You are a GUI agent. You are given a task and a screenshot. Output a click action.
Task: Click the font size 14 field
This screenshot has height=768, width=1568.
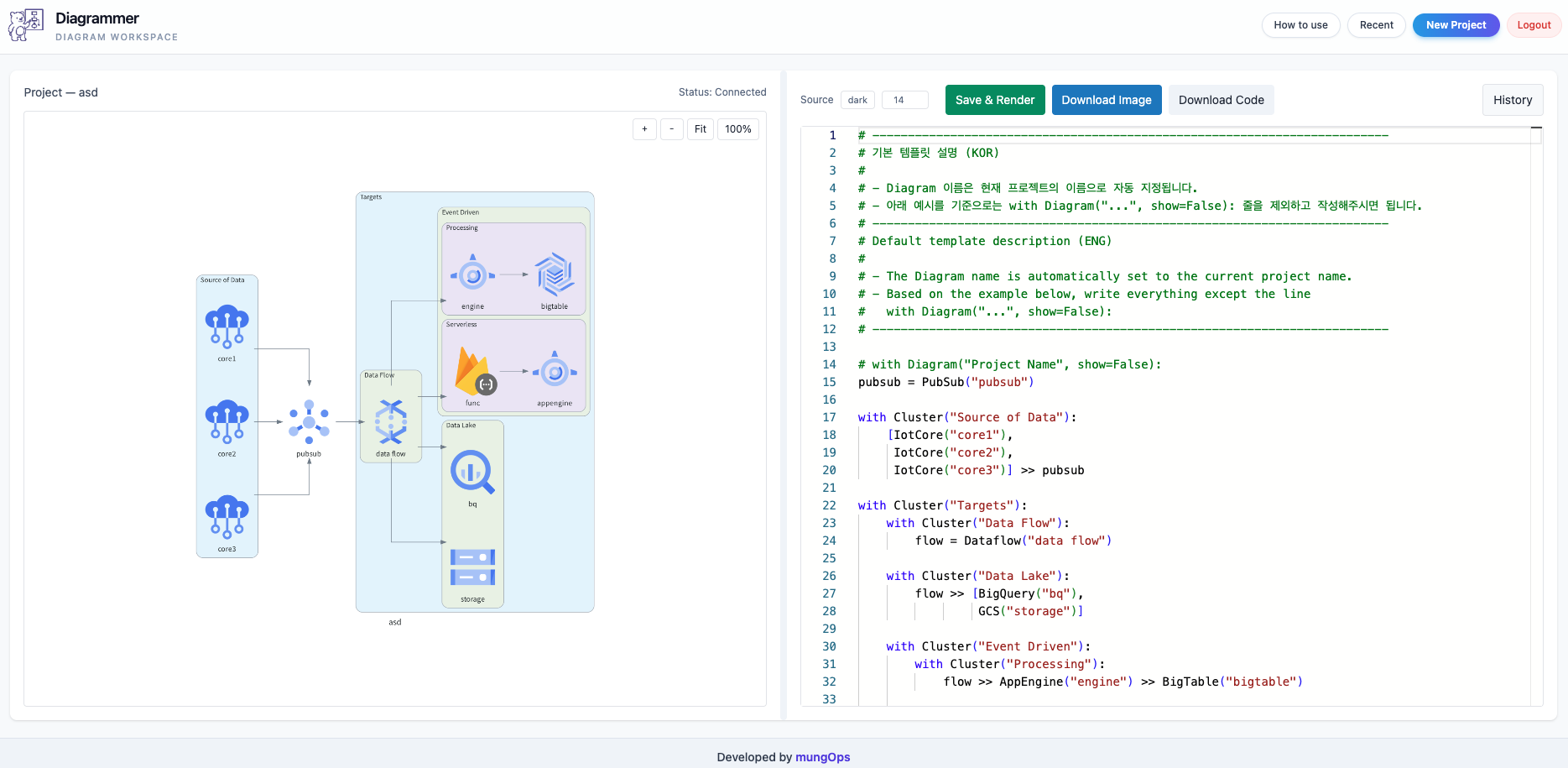[904, 100]
